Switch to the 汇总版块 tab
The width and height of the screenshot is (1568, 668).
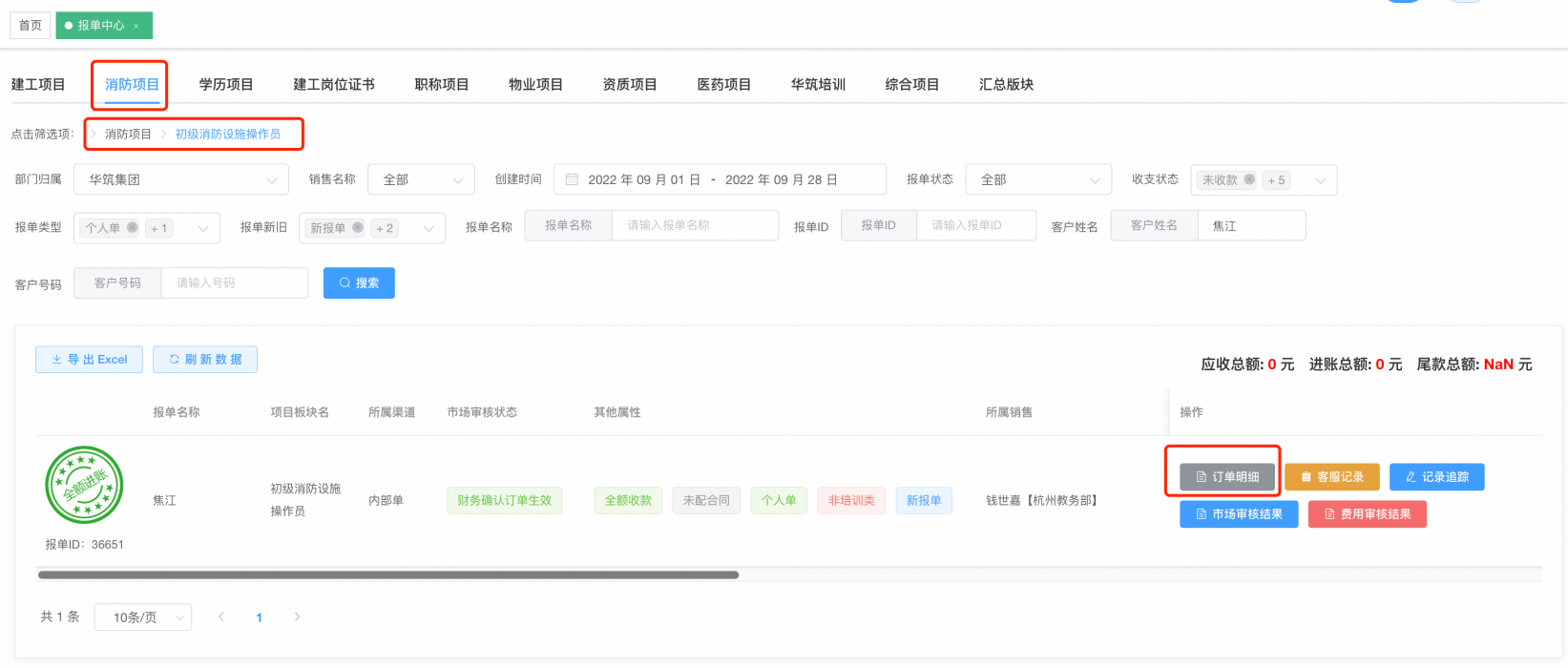click(1006, 84)
